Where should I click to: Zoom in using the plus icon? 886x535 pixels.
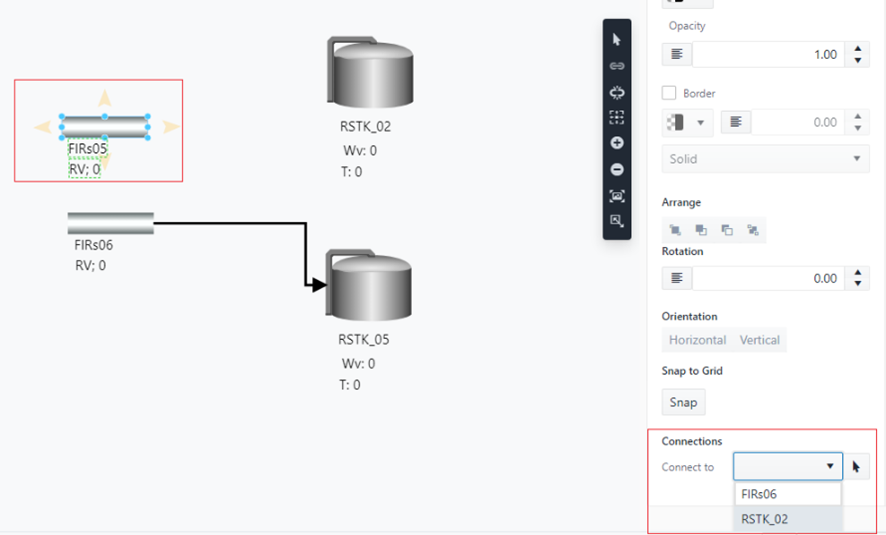[617, 144]
